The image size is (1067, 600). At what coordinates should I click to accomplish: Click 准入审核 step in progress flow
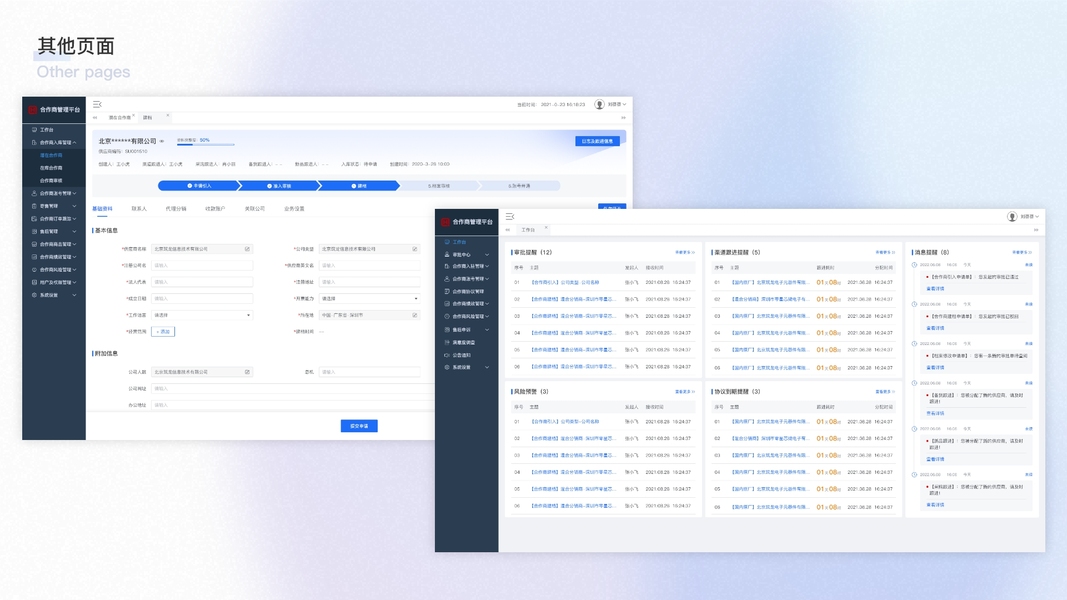279,186
